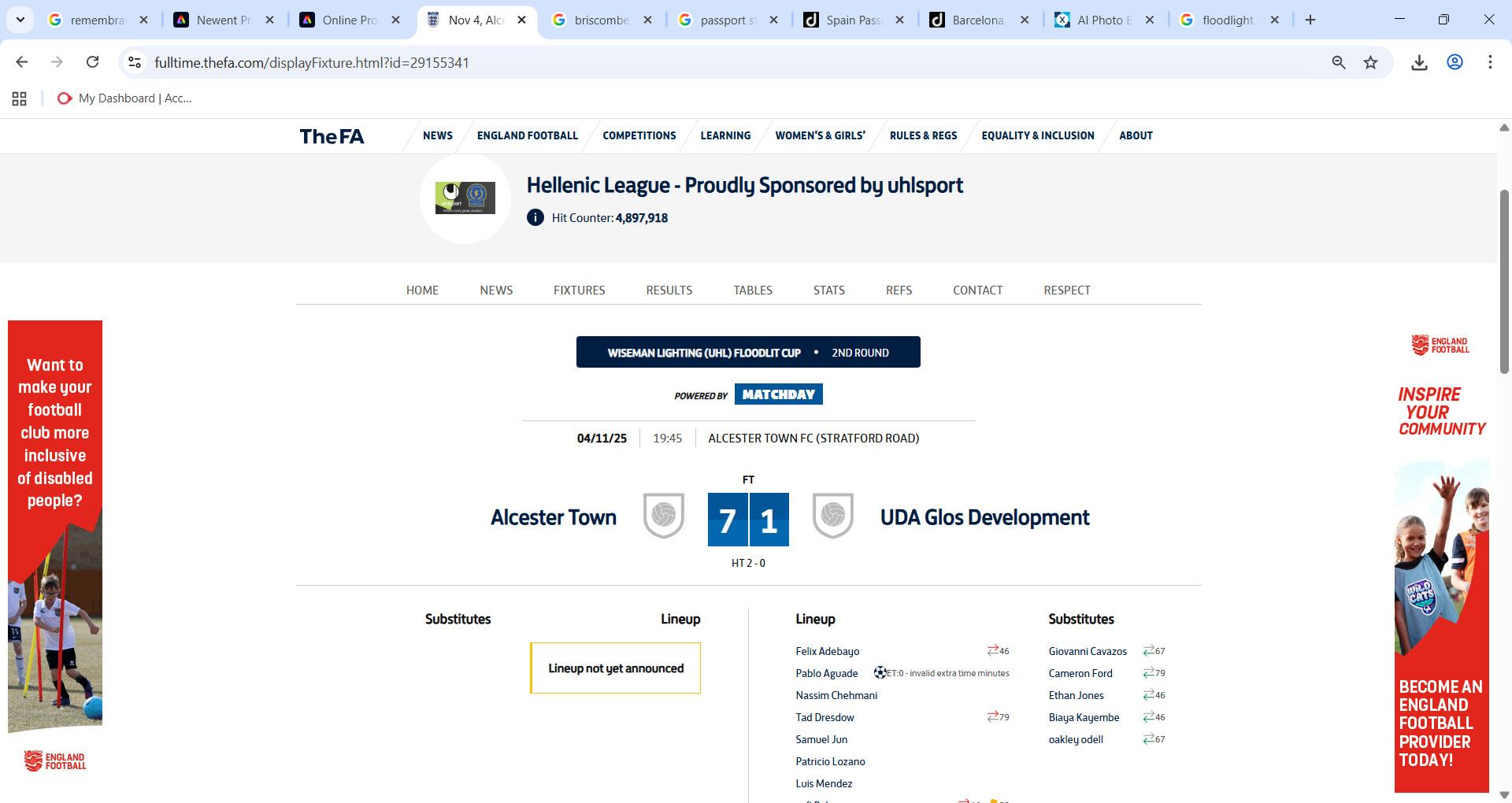Image resolution: width=1512 pixels, height=803 pixels.
Task: Open the browser downloads icon
Action: 1419,62
